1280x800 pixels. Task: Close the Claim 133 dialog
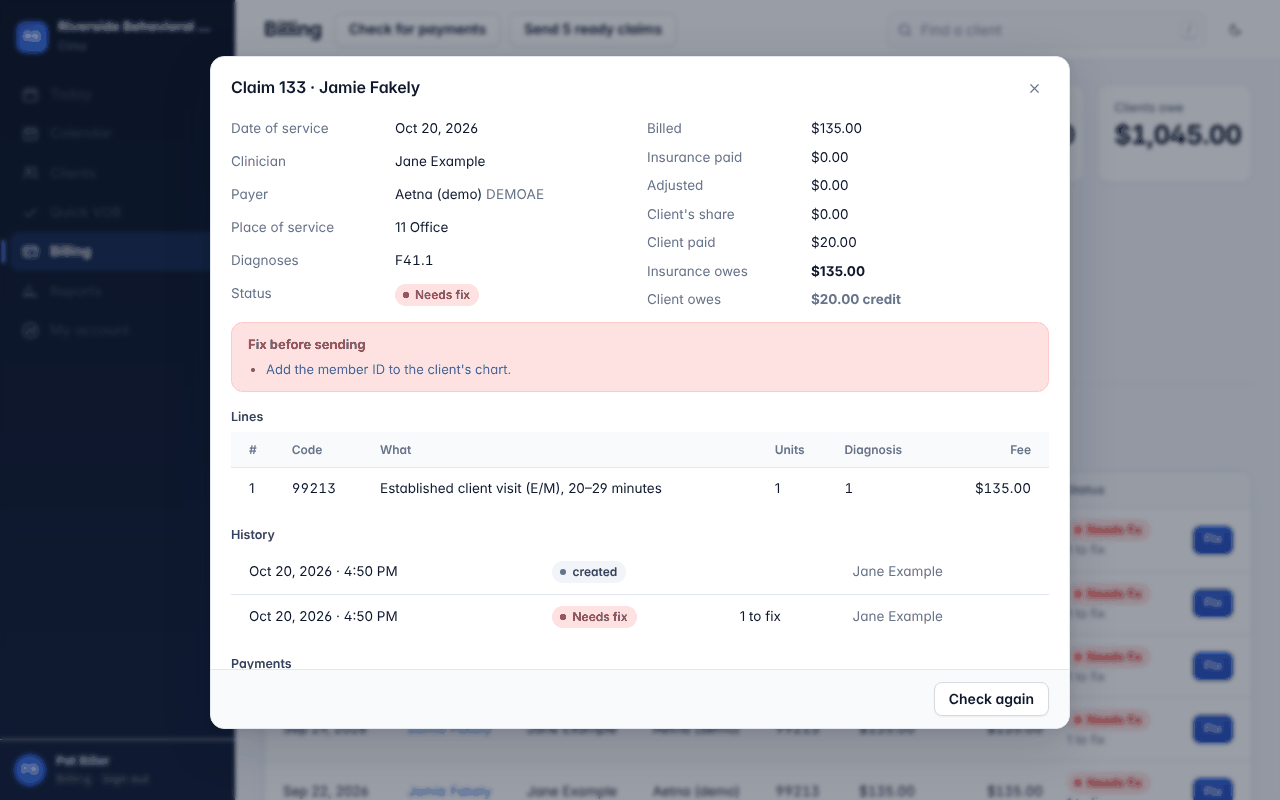click(x=1034, y=88)
